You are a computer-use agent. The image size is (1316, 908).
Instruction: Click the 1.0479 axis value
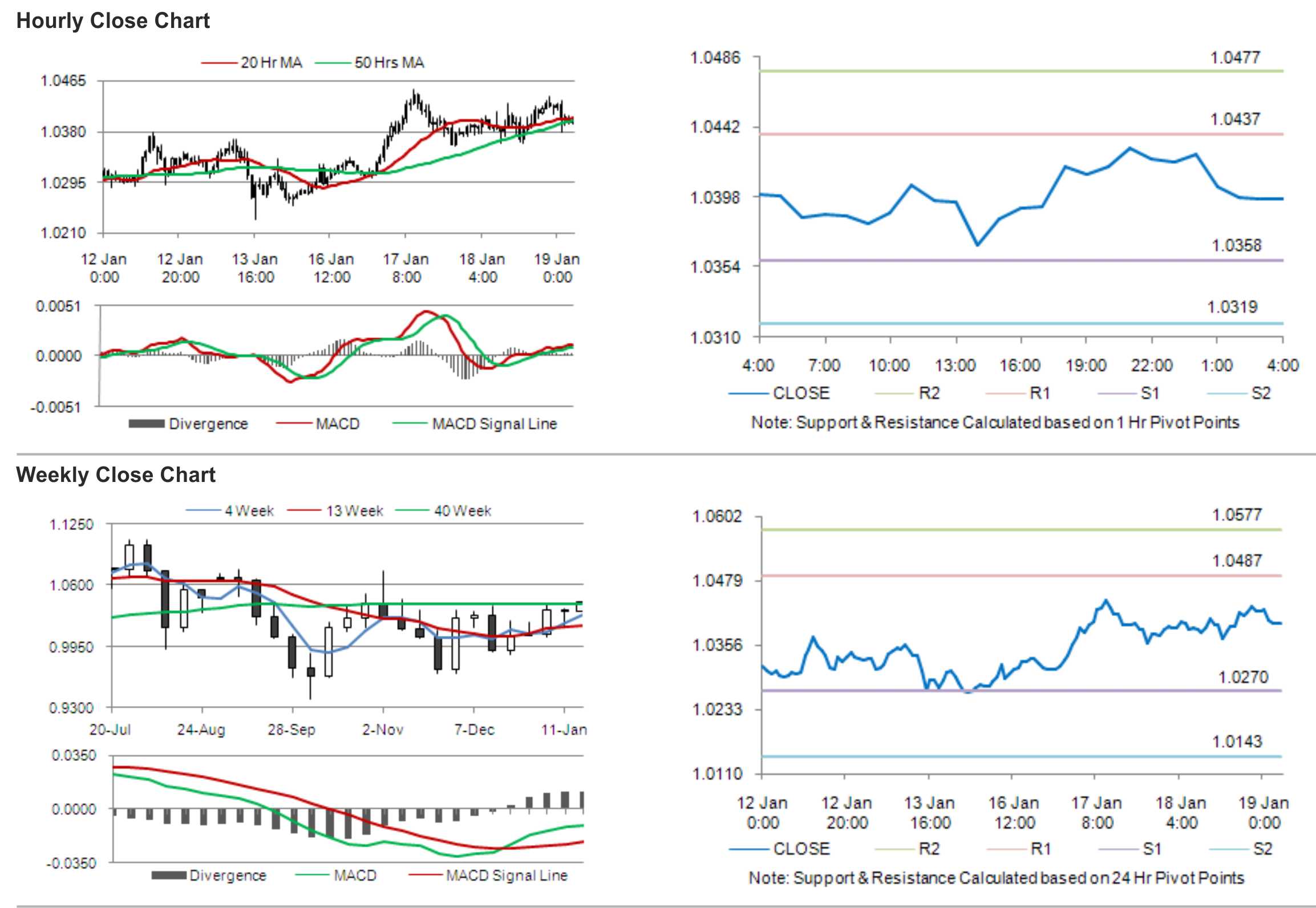(717, 581)
